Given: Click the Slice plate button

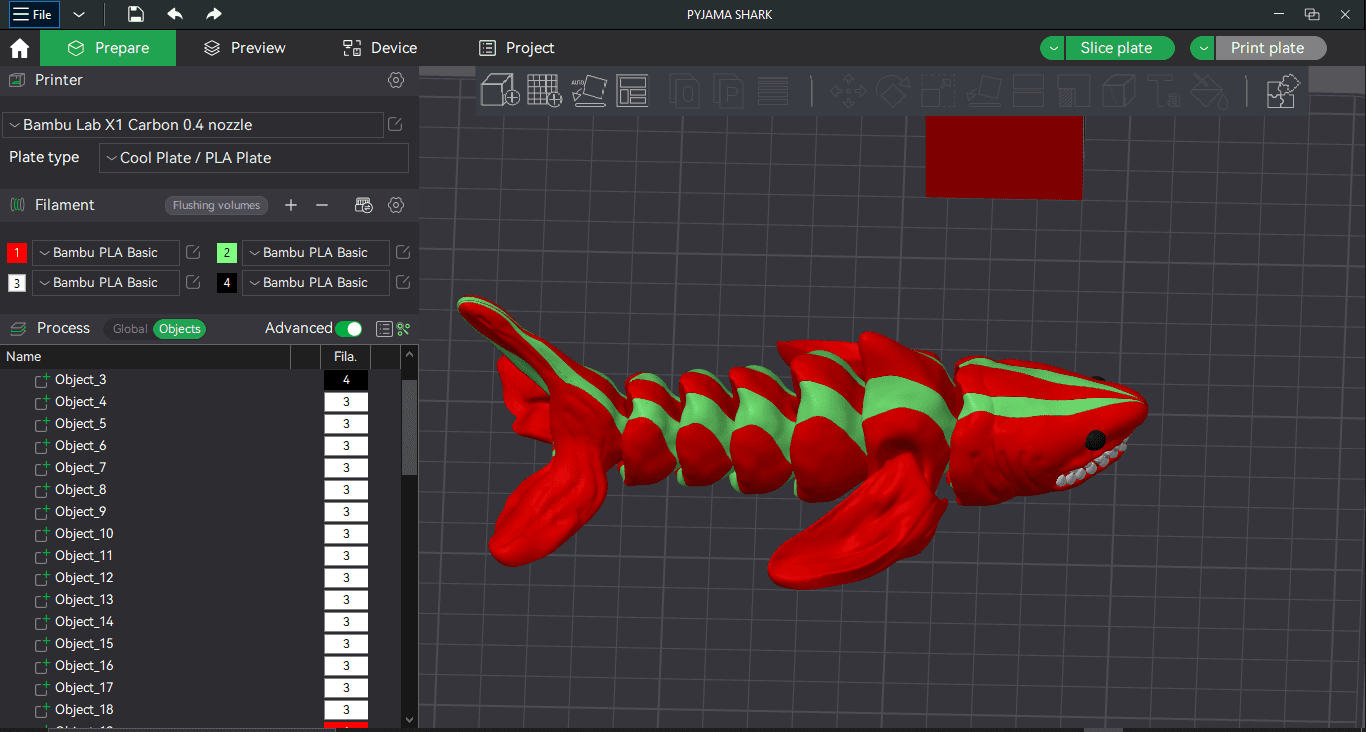Looking at the screenshot, I should (1119, 48).
